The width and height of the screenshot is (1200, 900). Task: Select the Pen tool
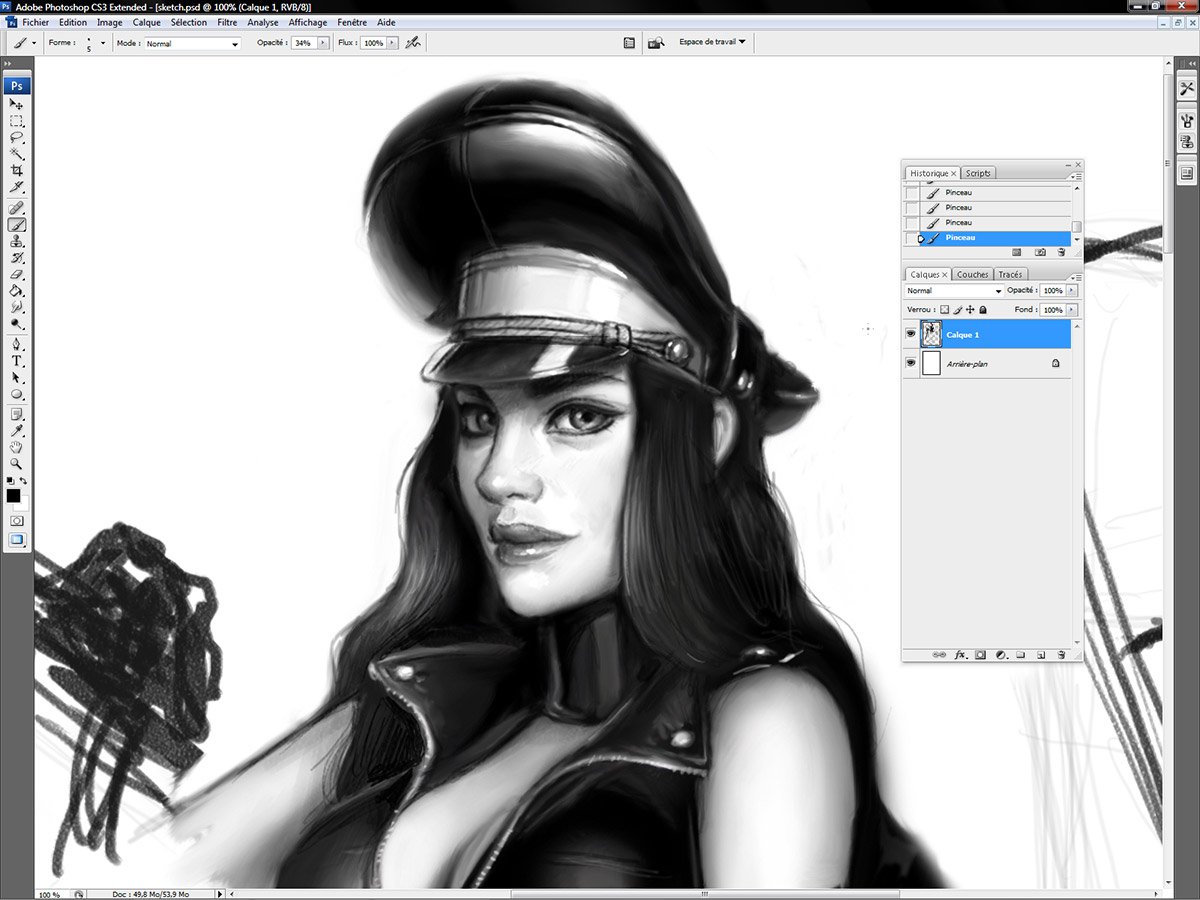point(17,345)
